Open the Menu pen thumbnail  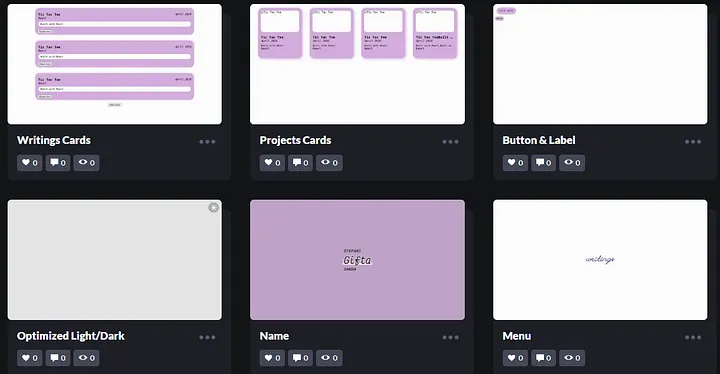(x=600, y=260)
